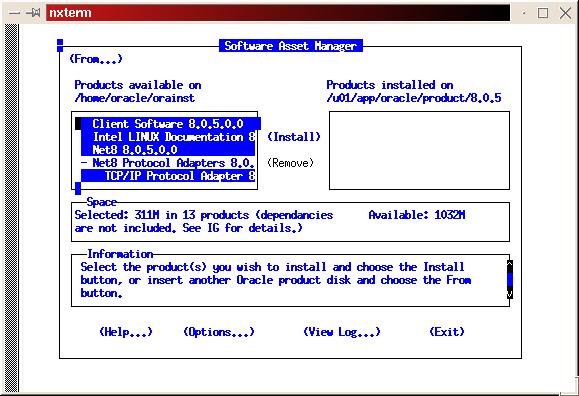Screen dimensions: 579x396
Task: Select Intel LINUX Documentation product
Action: (168, 137)
